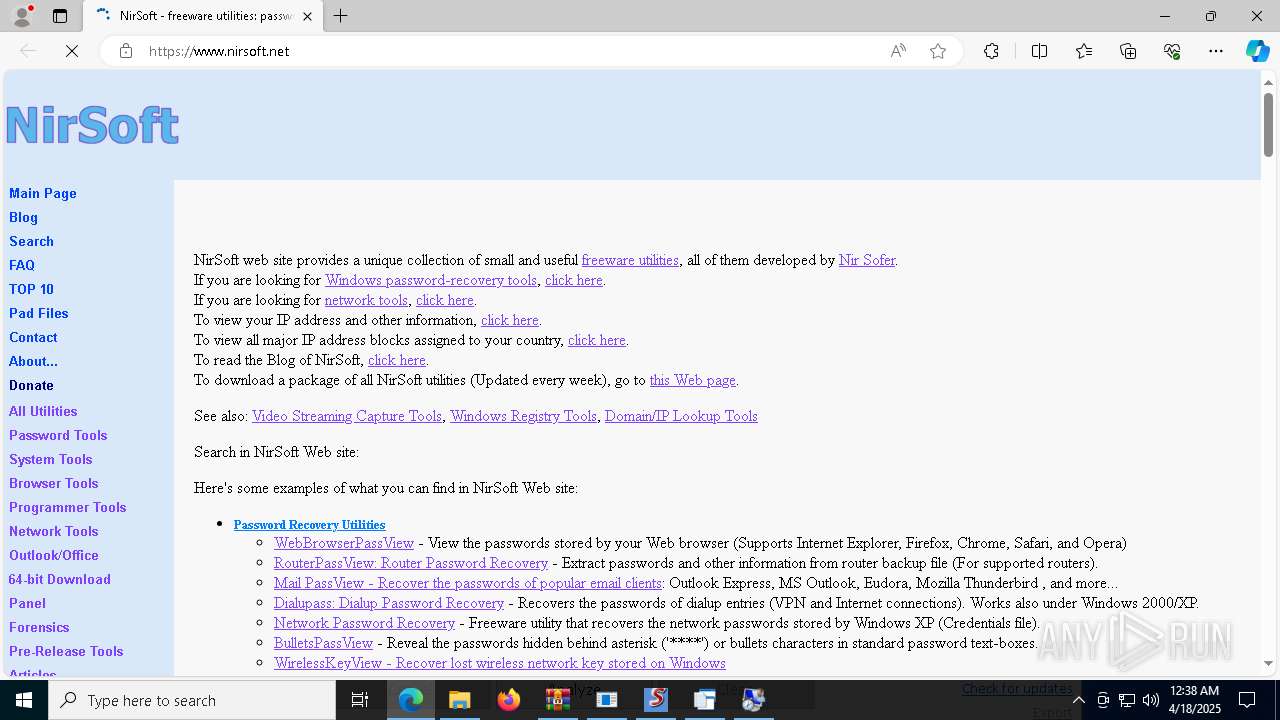Open Video Streaming Capture Tools link
Screen dimensions: 1280x720
tap(347, 416)
